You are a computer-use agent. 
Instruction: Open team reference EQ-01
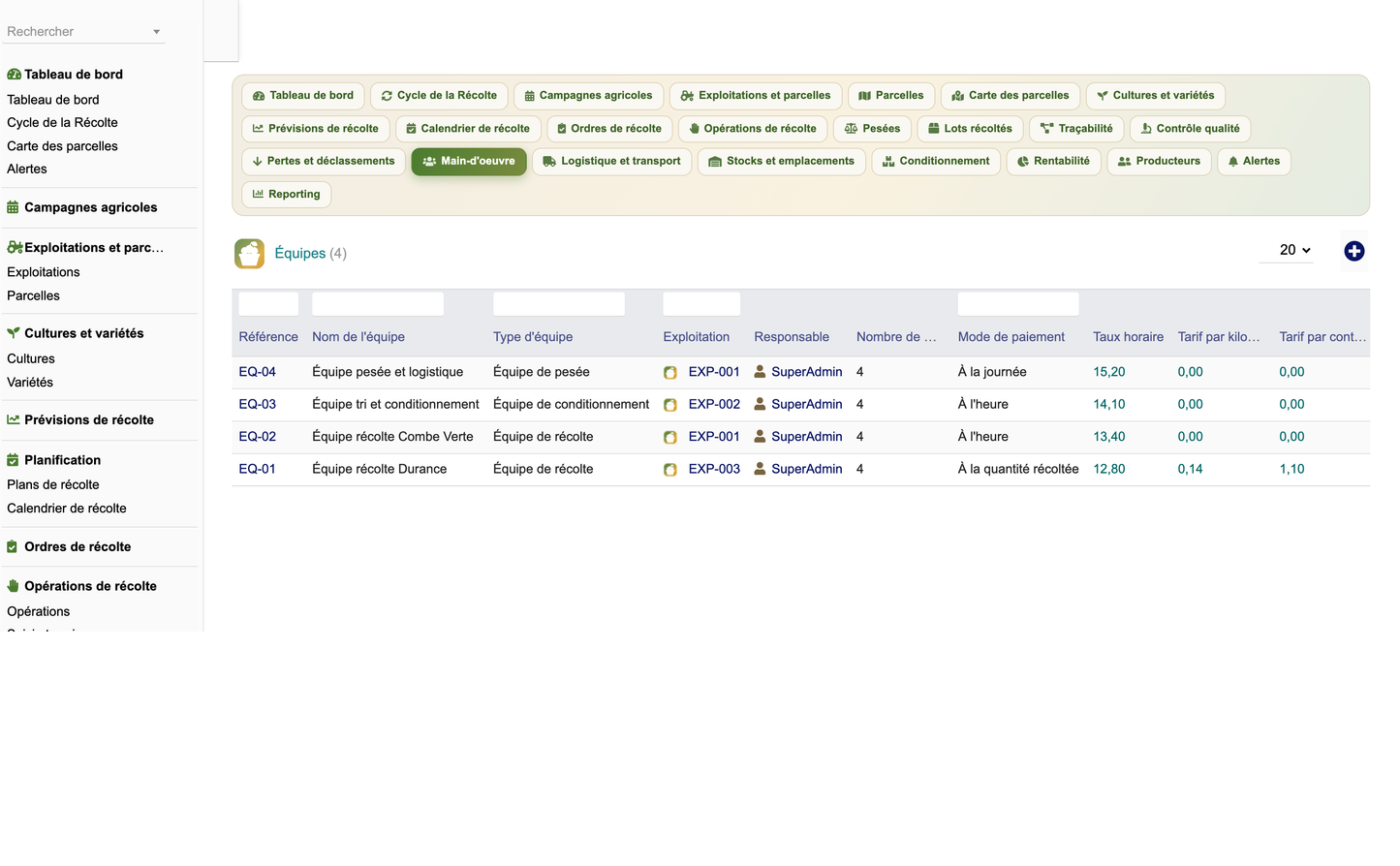(258, 469)
